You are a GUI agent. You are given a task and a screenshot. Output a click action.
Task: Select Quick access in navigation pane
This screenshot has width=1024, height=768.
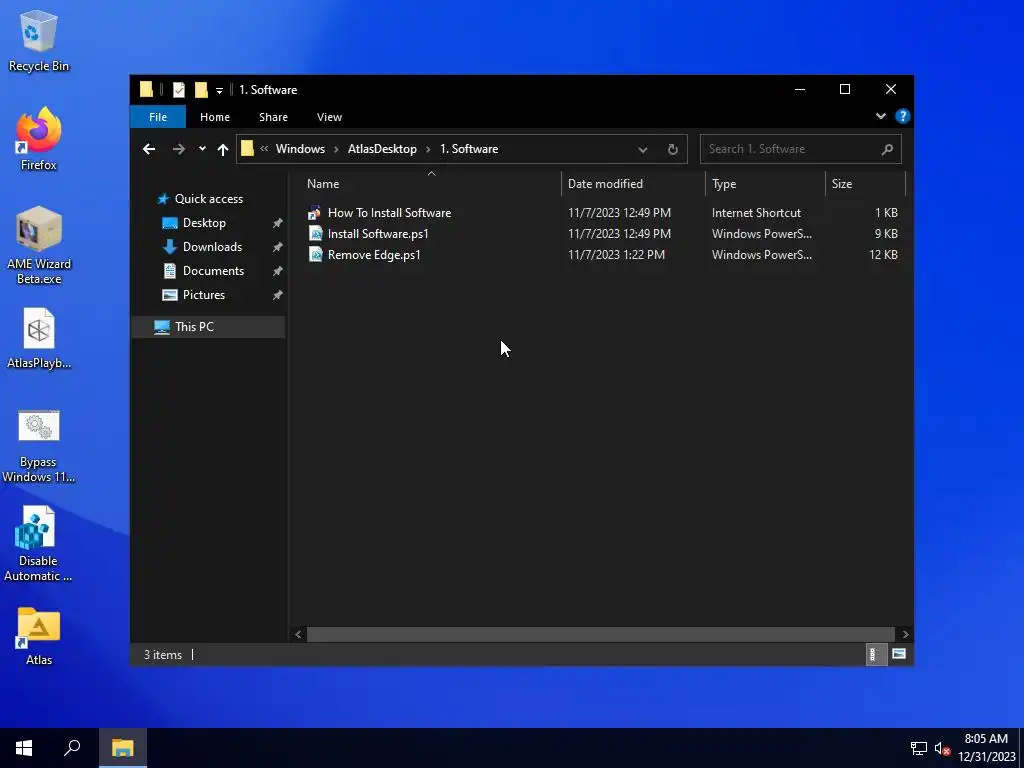tap(208, 199)
